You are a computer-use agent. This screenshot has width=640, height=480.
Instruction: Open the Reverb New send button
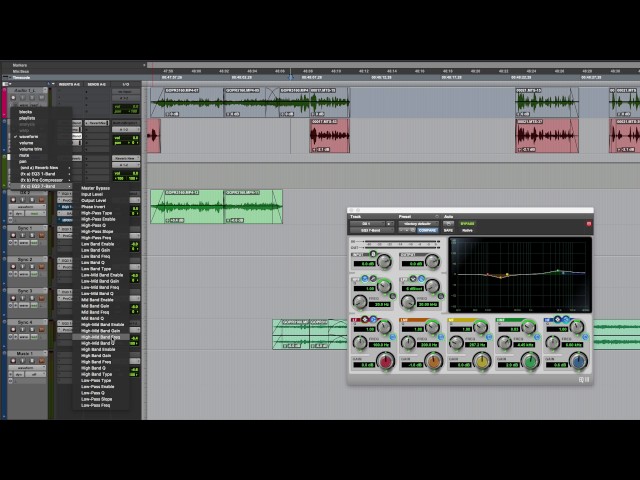tap(97, 123)
